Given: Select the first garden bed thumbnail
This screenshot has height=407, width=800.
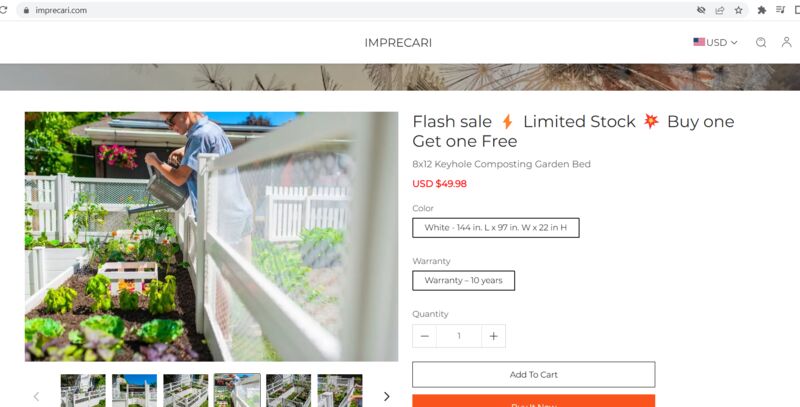Looking at the screenshot, I should pos(83,391).
